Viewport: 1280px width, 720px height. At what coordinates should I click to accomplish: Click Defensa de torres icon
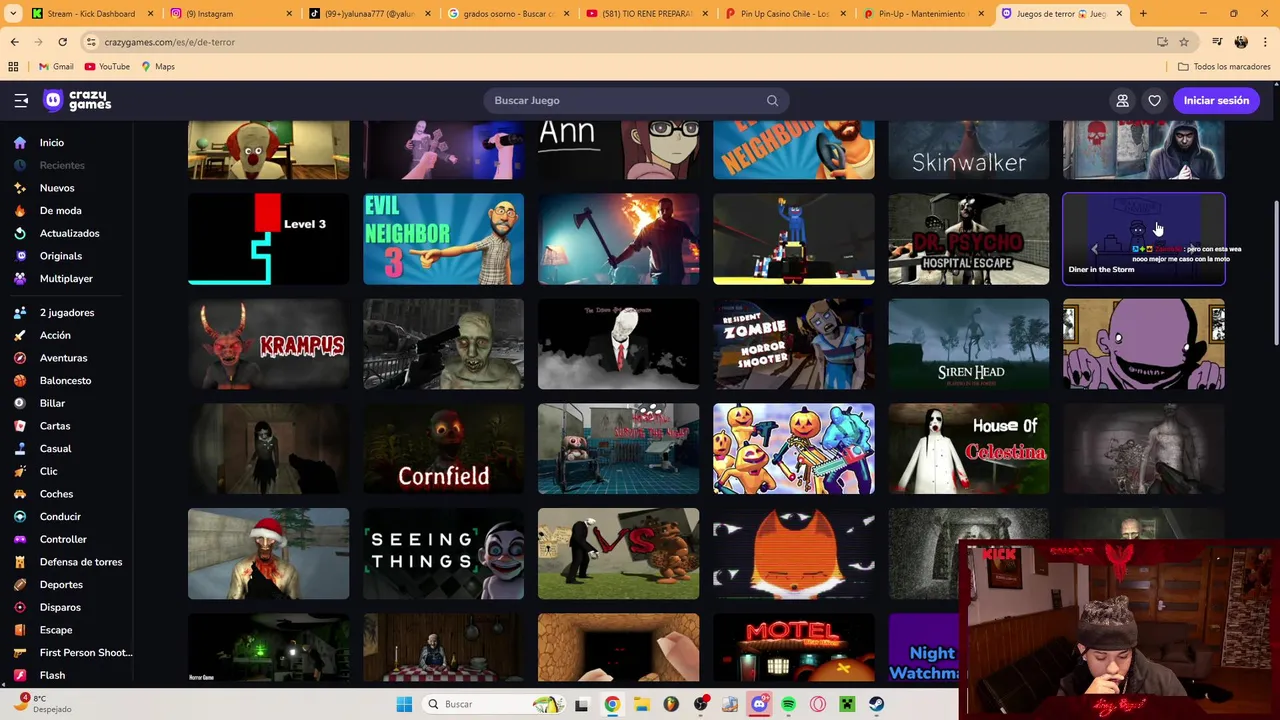20,562
